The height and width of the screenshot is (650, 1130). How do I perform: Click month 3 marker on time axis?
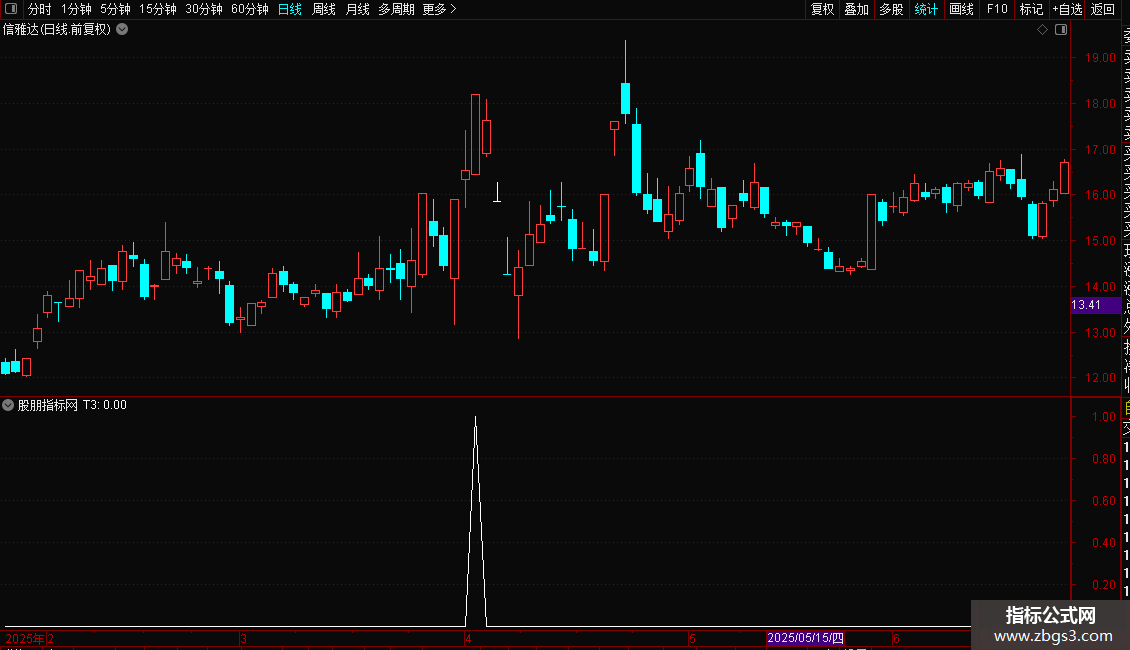(x=244, y=638)
